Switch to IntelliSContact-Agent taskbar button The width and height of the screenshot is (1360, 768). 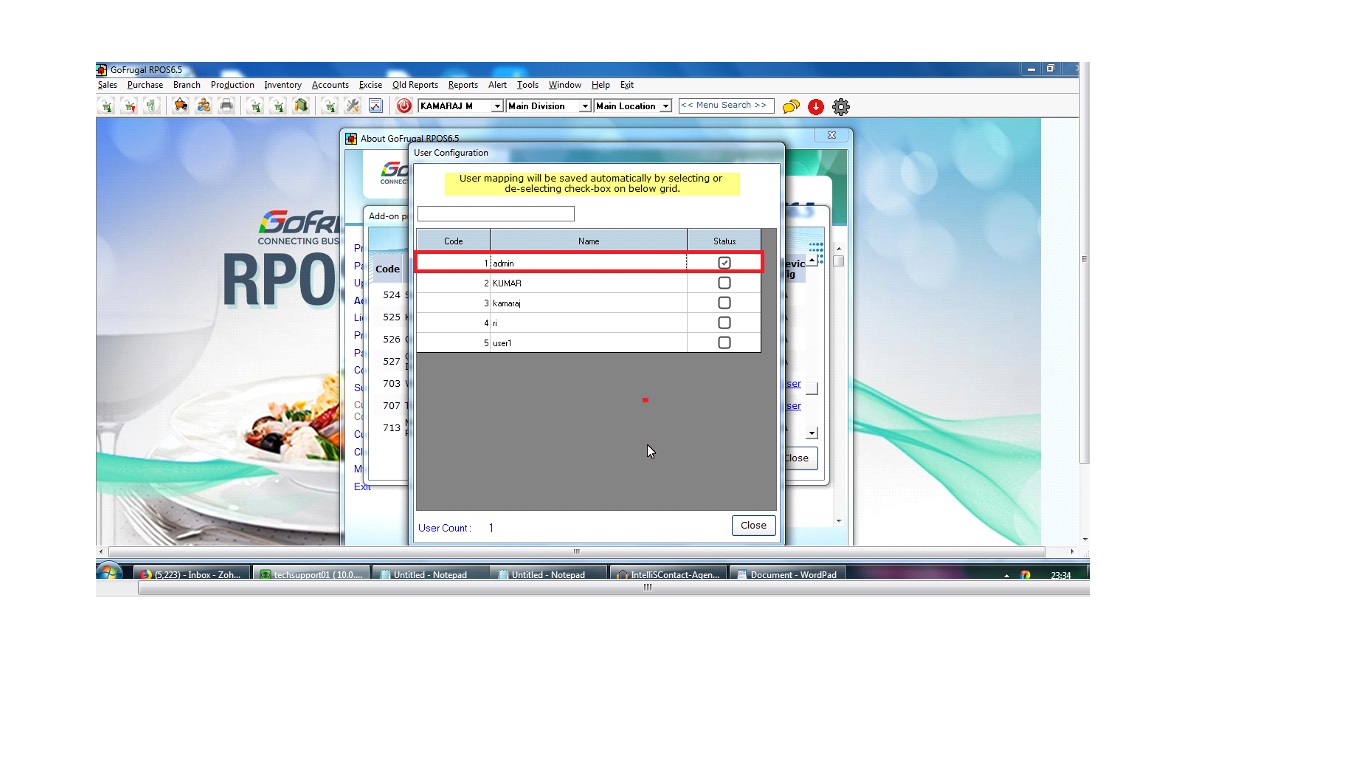pyautogui.click(x=667, y=575)
